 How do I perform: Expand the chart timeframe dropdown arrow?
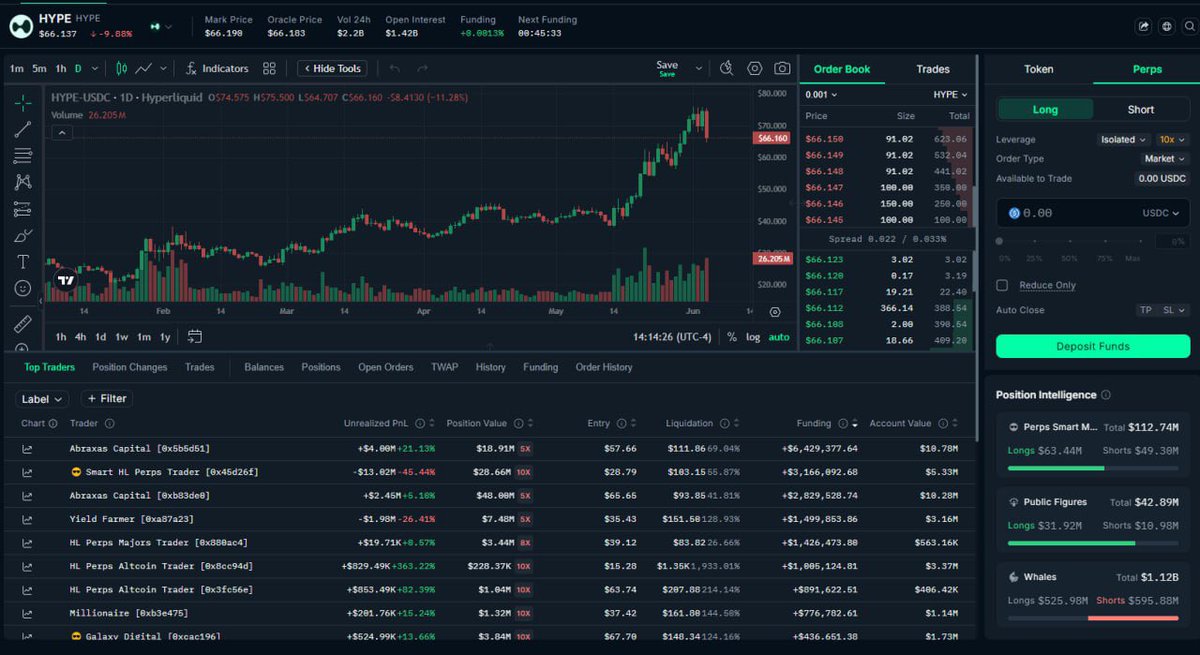pos(95,69)
